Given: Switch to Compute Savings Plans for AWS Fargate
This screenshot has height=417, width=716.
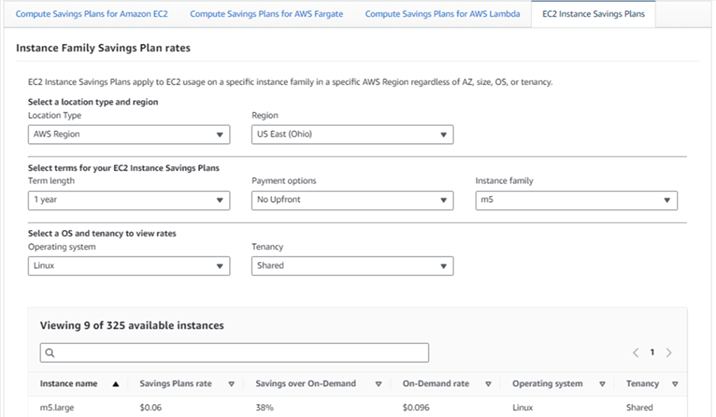Looking at the screenshot, I should tap(266, 14).
